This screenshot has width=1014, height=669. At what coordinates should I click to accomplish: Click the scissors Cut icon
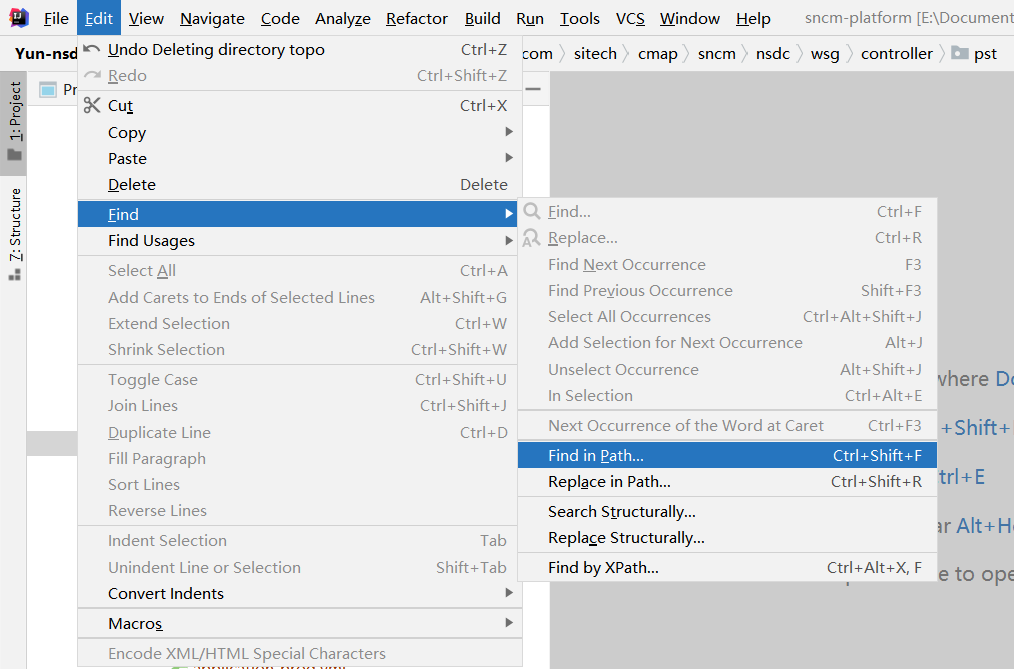click(x=92, y=105)
